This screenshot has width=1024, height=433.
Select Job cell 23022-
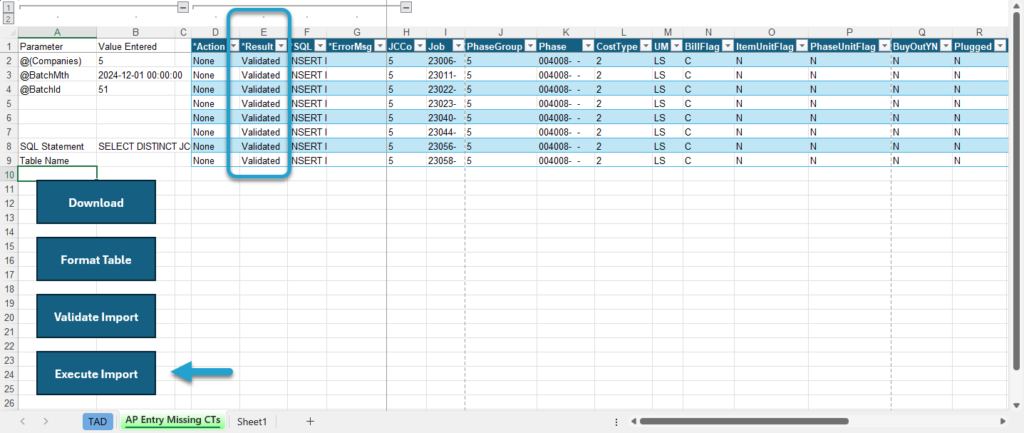(x=445, y=89)
